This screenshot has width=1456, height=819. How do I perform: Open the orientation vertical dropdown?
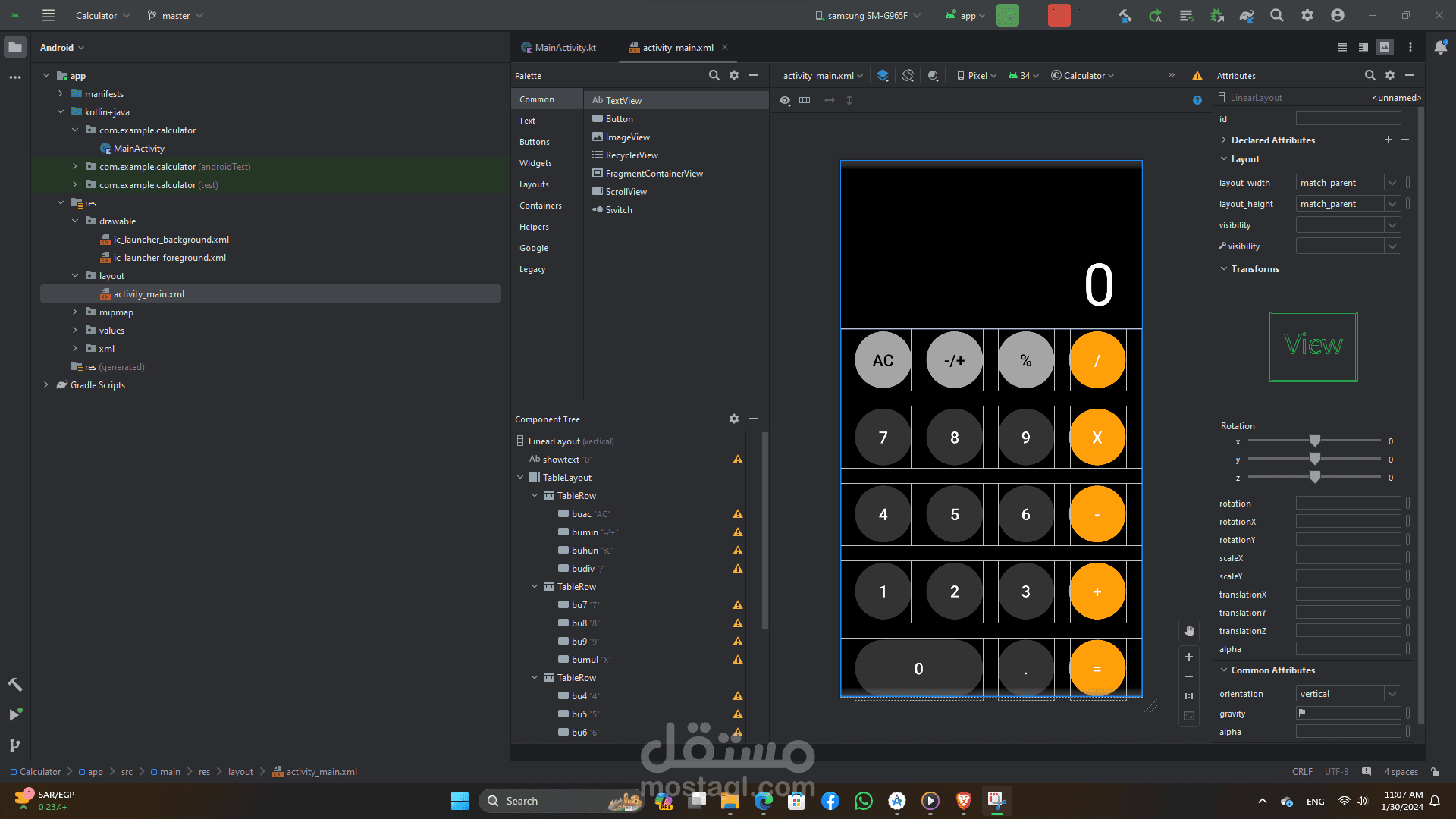(x=1392, y=694)
